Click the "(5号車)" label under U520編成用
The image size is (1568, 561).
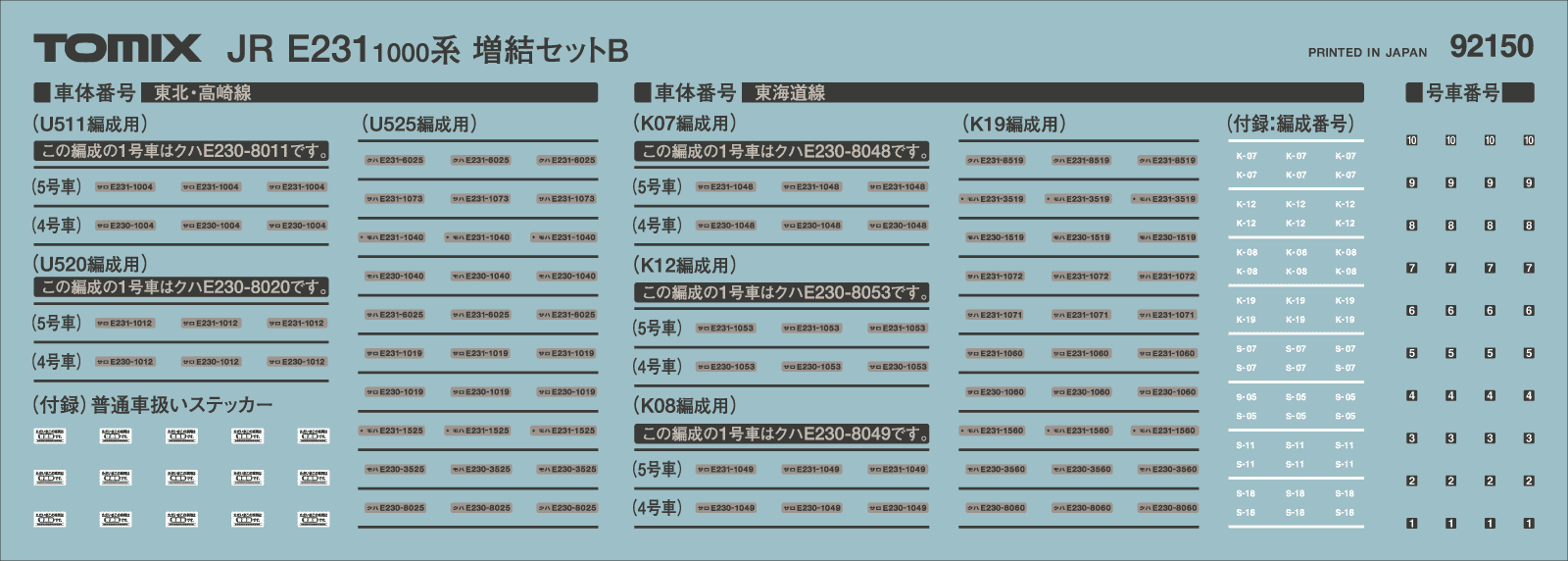pyautogui.click(x=58, y=323)
